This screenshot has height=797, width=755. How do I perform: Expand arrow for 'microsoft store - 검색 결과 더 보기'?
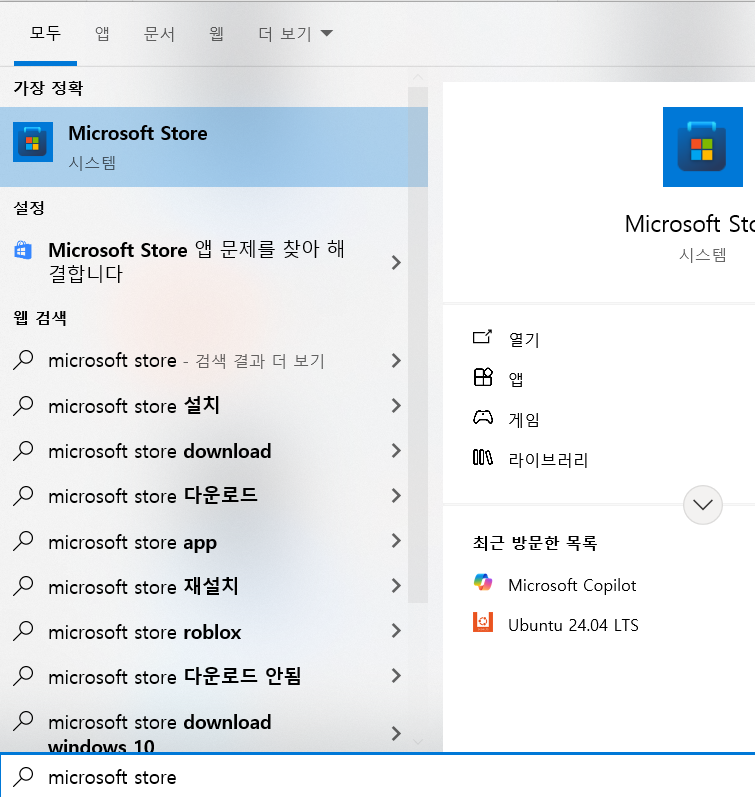[x=396, y=360]
